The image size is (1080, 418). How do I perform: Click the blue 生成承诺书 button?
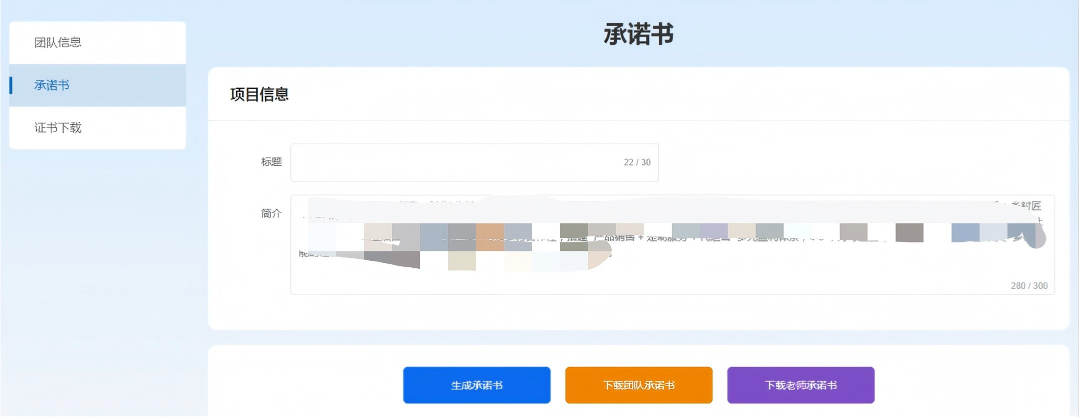(476, 385)
